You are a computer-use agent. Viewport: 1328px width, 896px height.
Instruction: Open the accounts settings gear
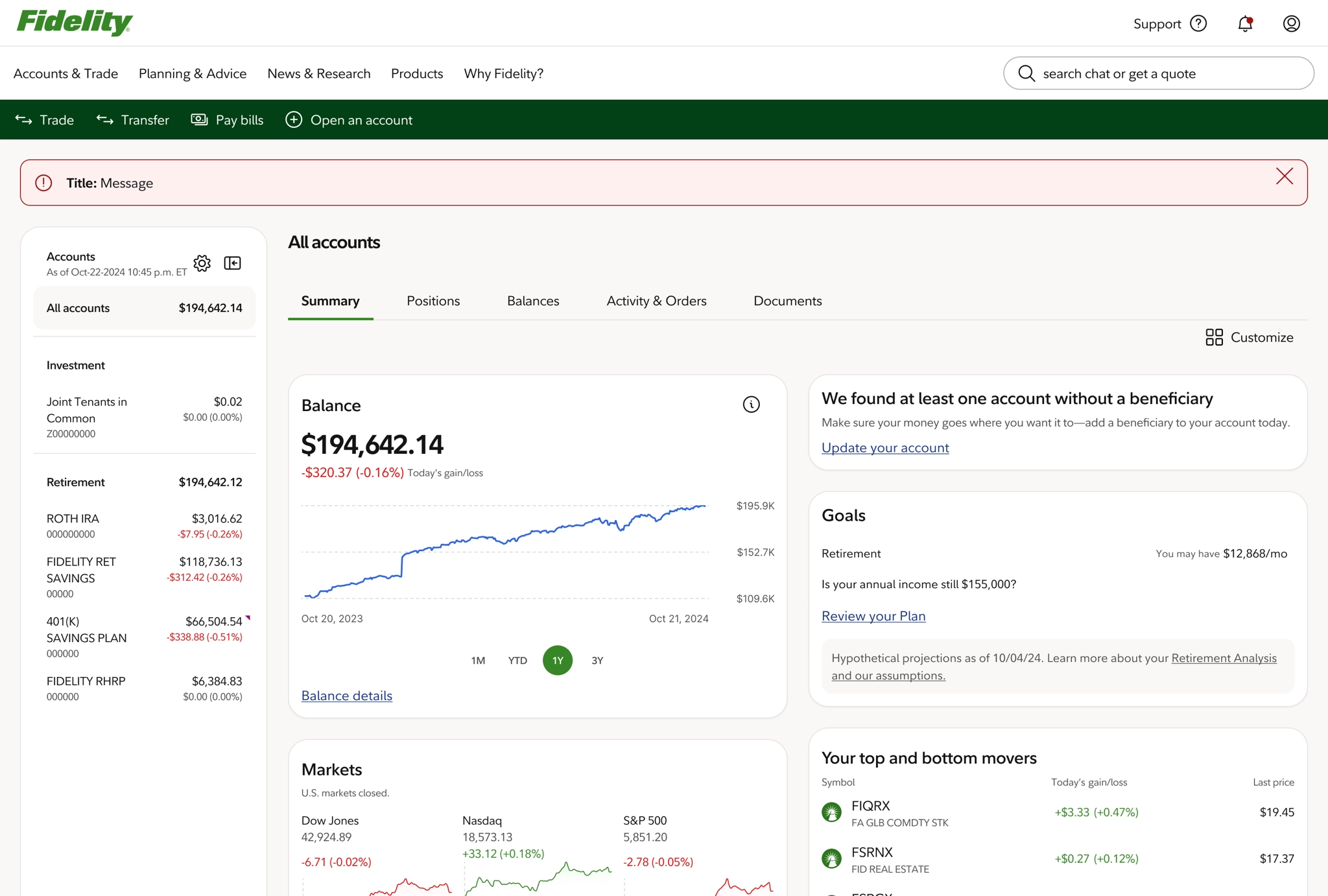click(202, 263)
